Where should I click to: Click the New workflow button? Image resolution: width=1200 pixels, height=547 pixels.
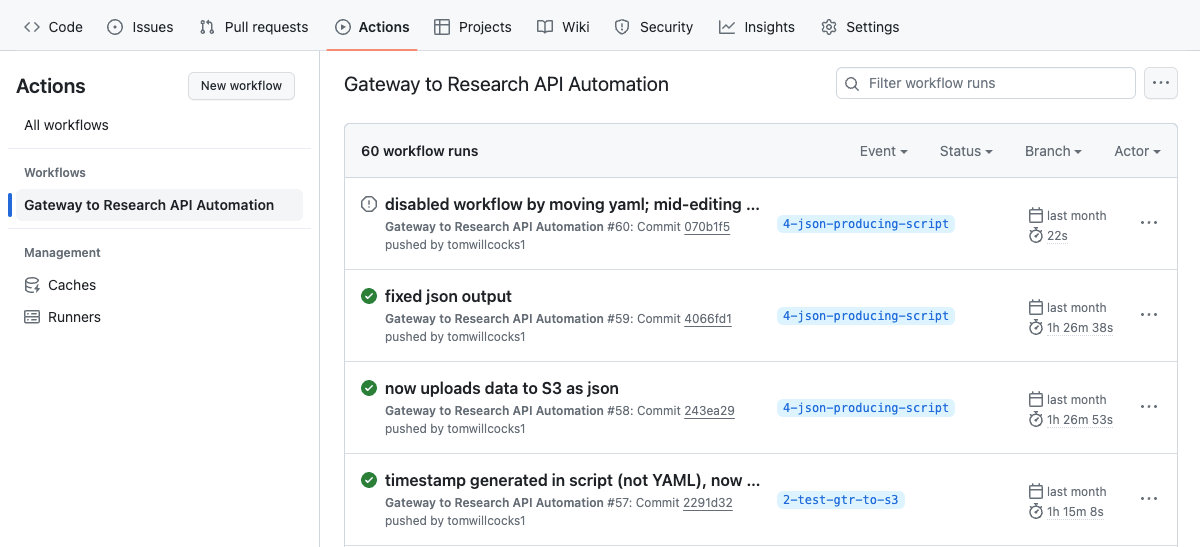[x=241, y=86]
